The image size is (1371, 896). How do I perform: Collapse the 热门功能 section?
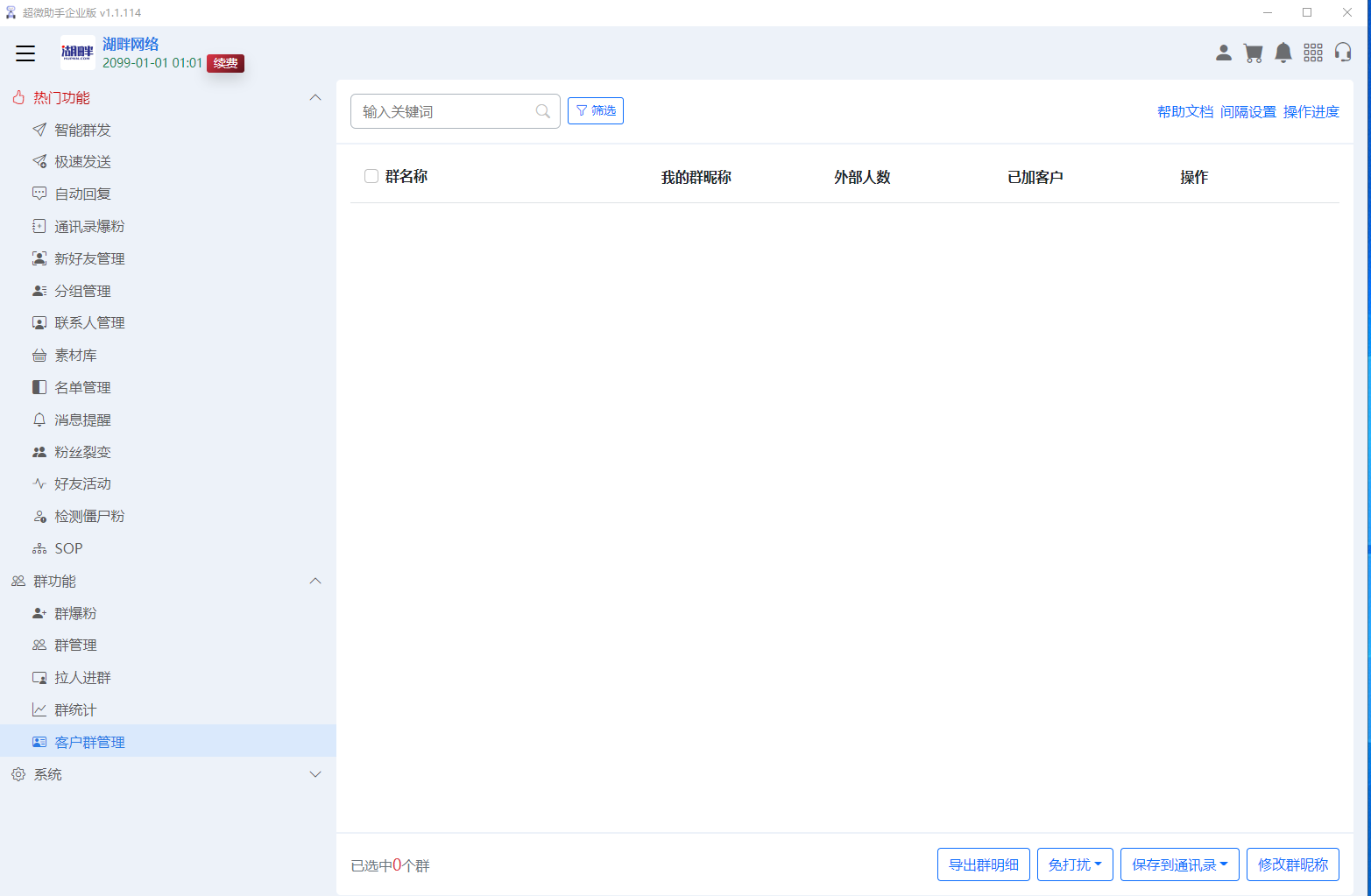point(315,97)
